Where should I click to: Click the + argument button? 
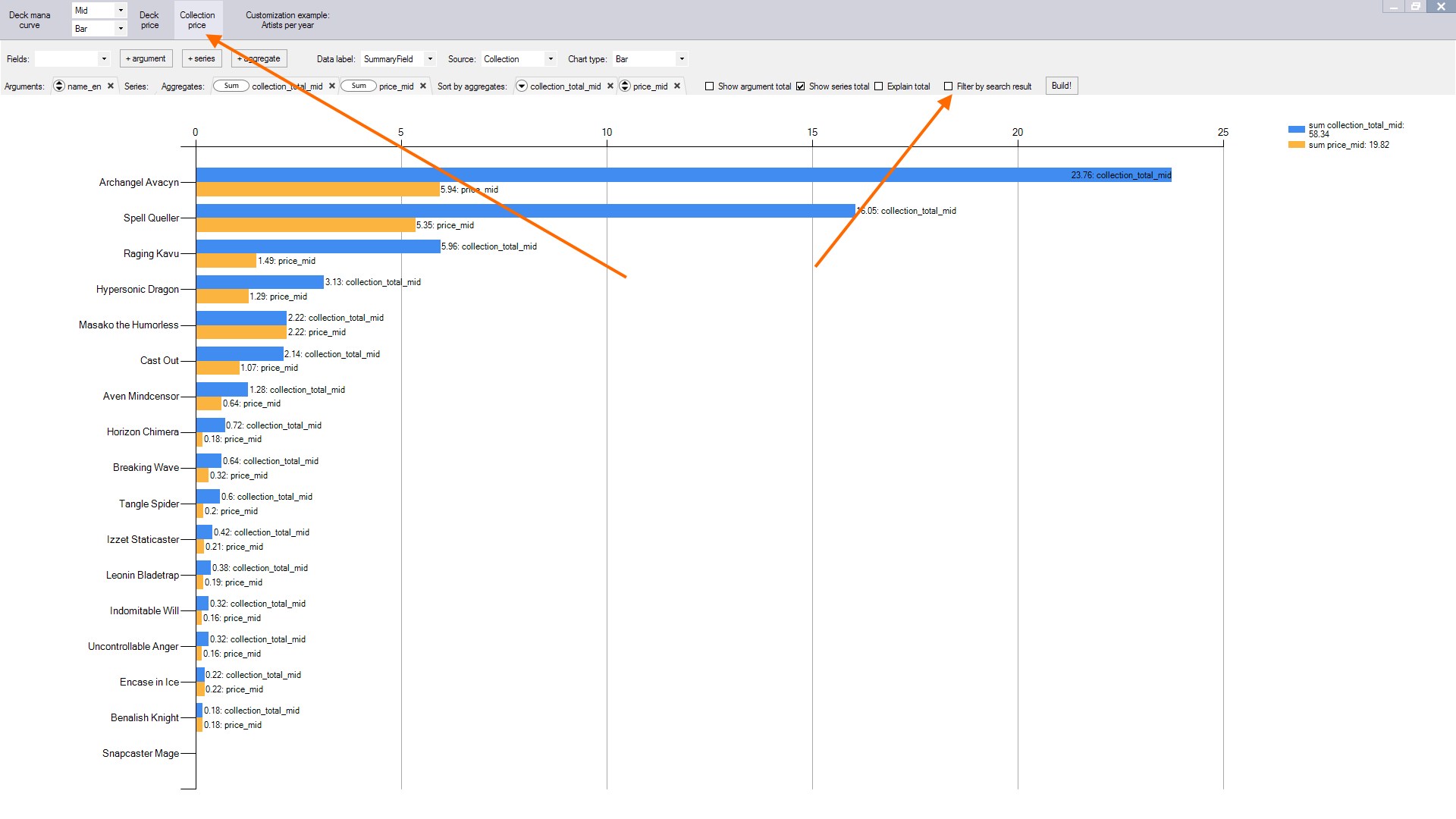[x=146, y=58]
